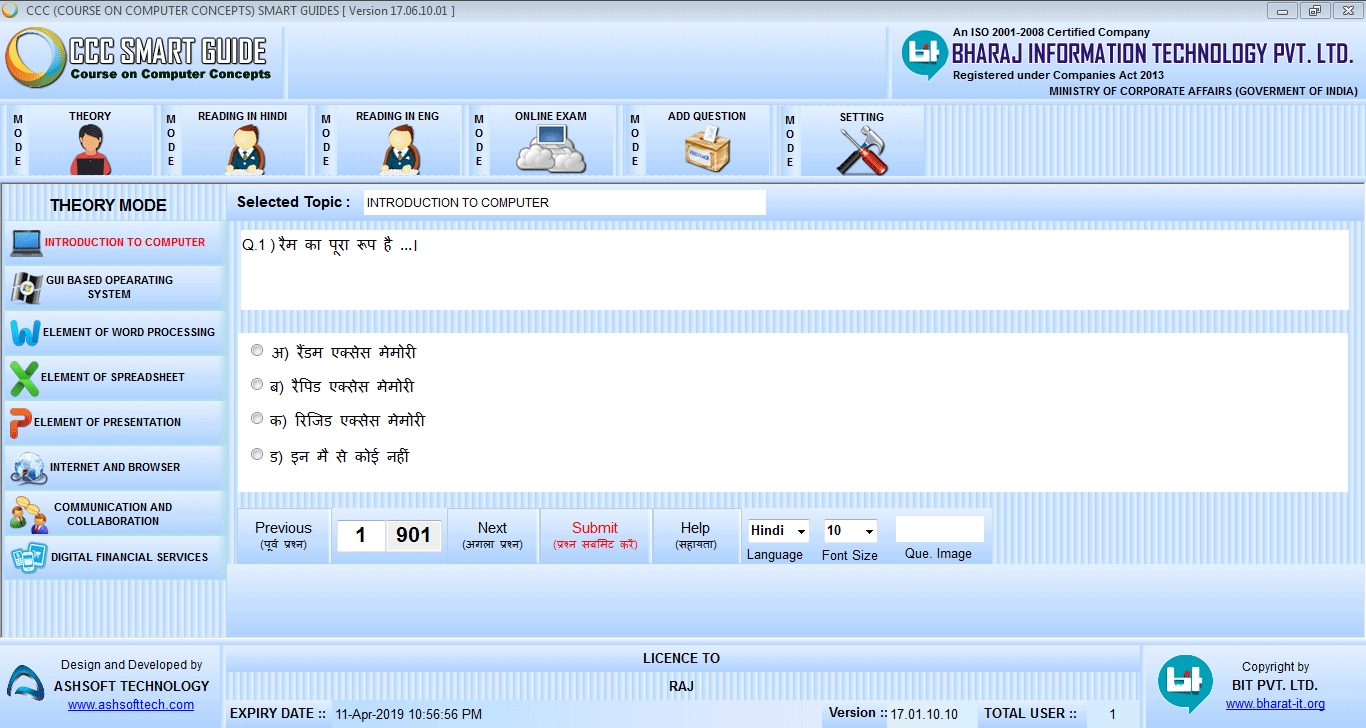Image resolution: width=1366 pixels, height=728 pixels.
Task: Click the TOTAL USER value 1
Action: pos(1112,714)
